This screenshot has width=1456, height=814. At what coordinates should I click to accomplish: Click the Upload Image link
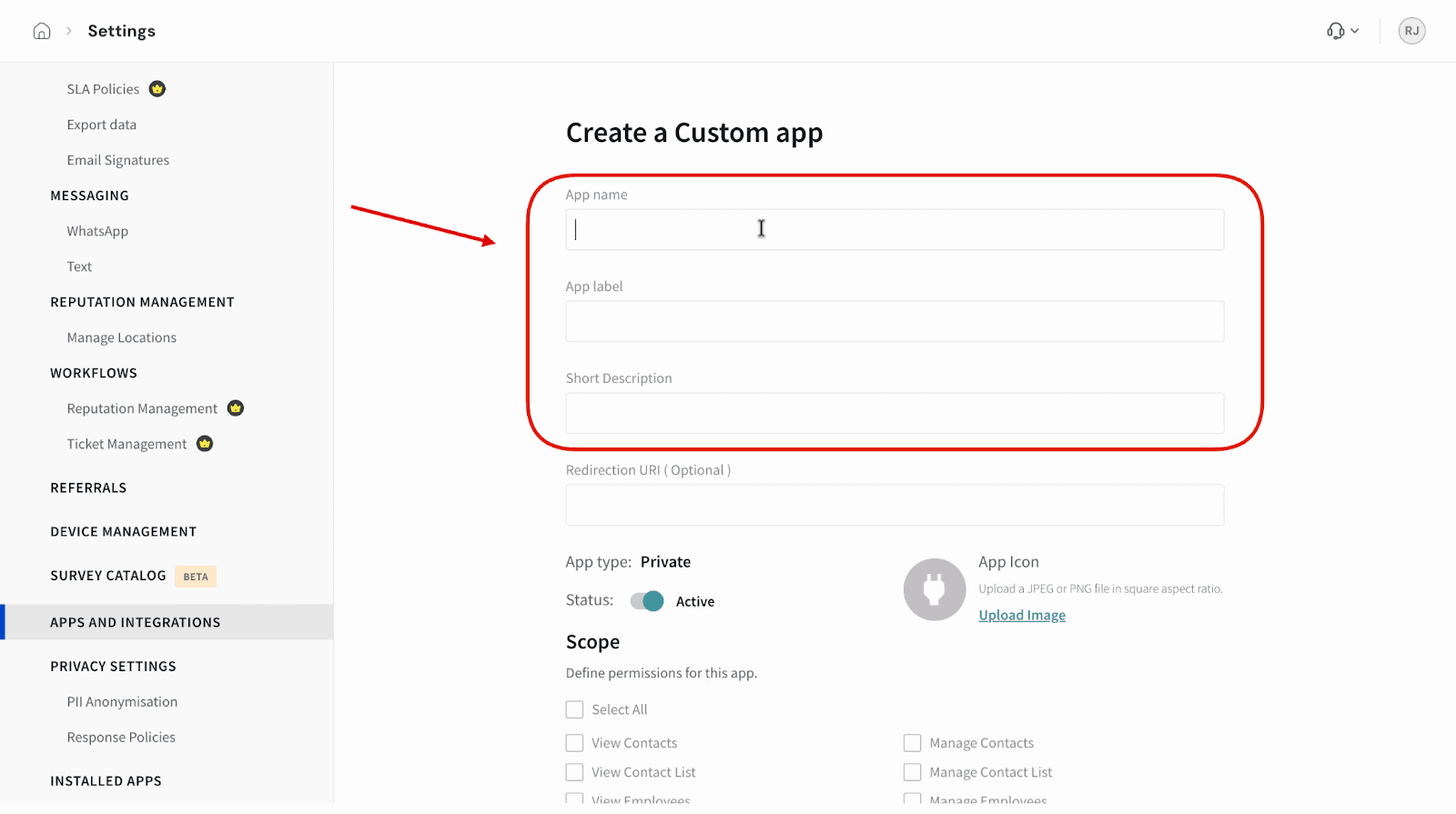point(1022,615)
